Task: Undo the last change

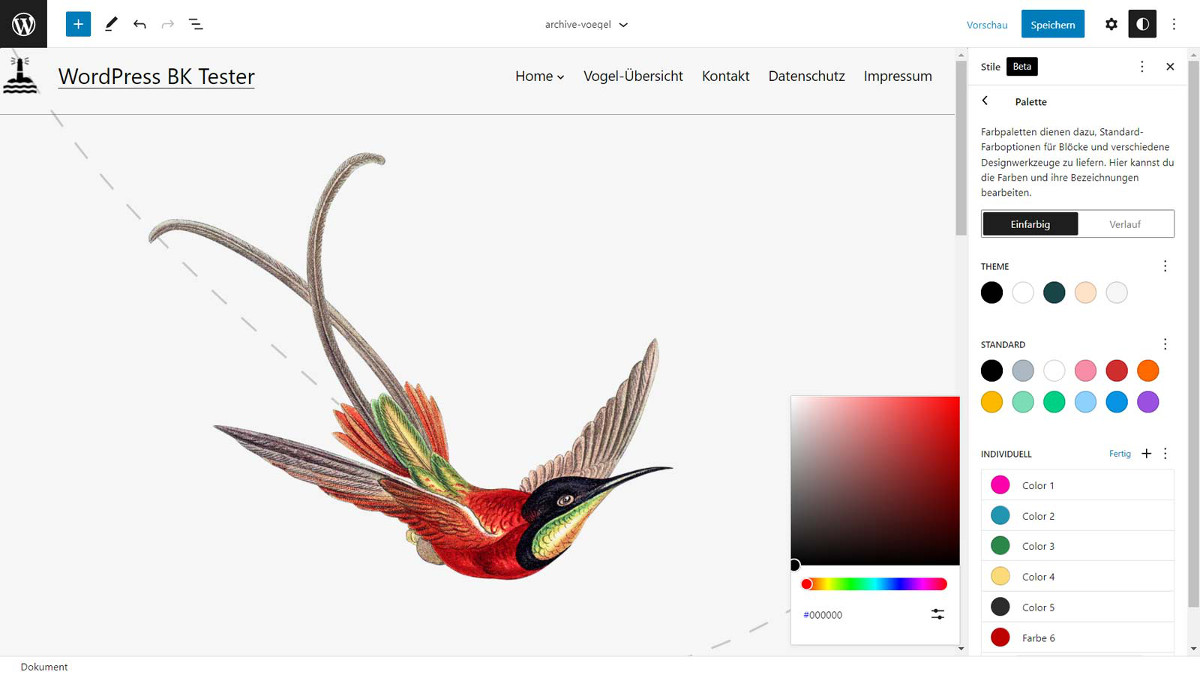Action: (x=139, y=24)
